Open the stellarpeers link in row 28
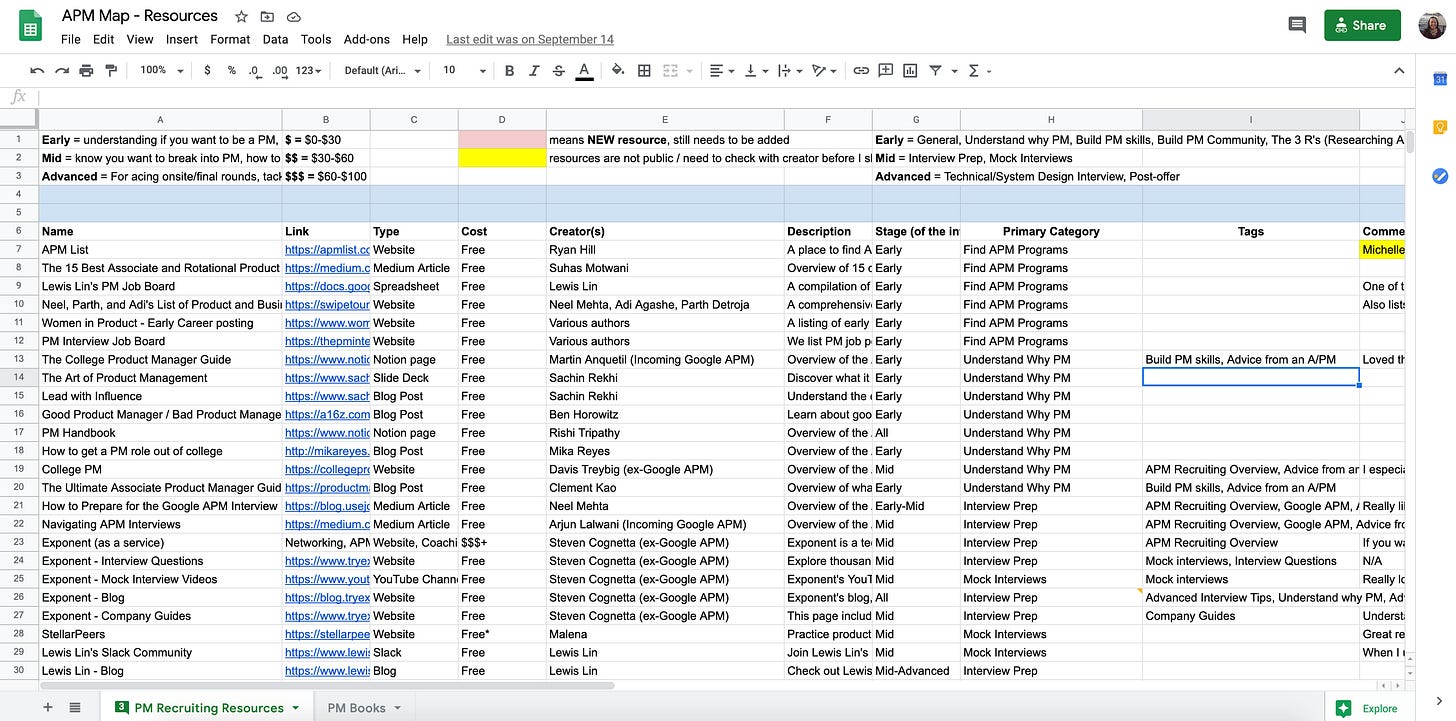The image size is (1456, 721). 327,634
